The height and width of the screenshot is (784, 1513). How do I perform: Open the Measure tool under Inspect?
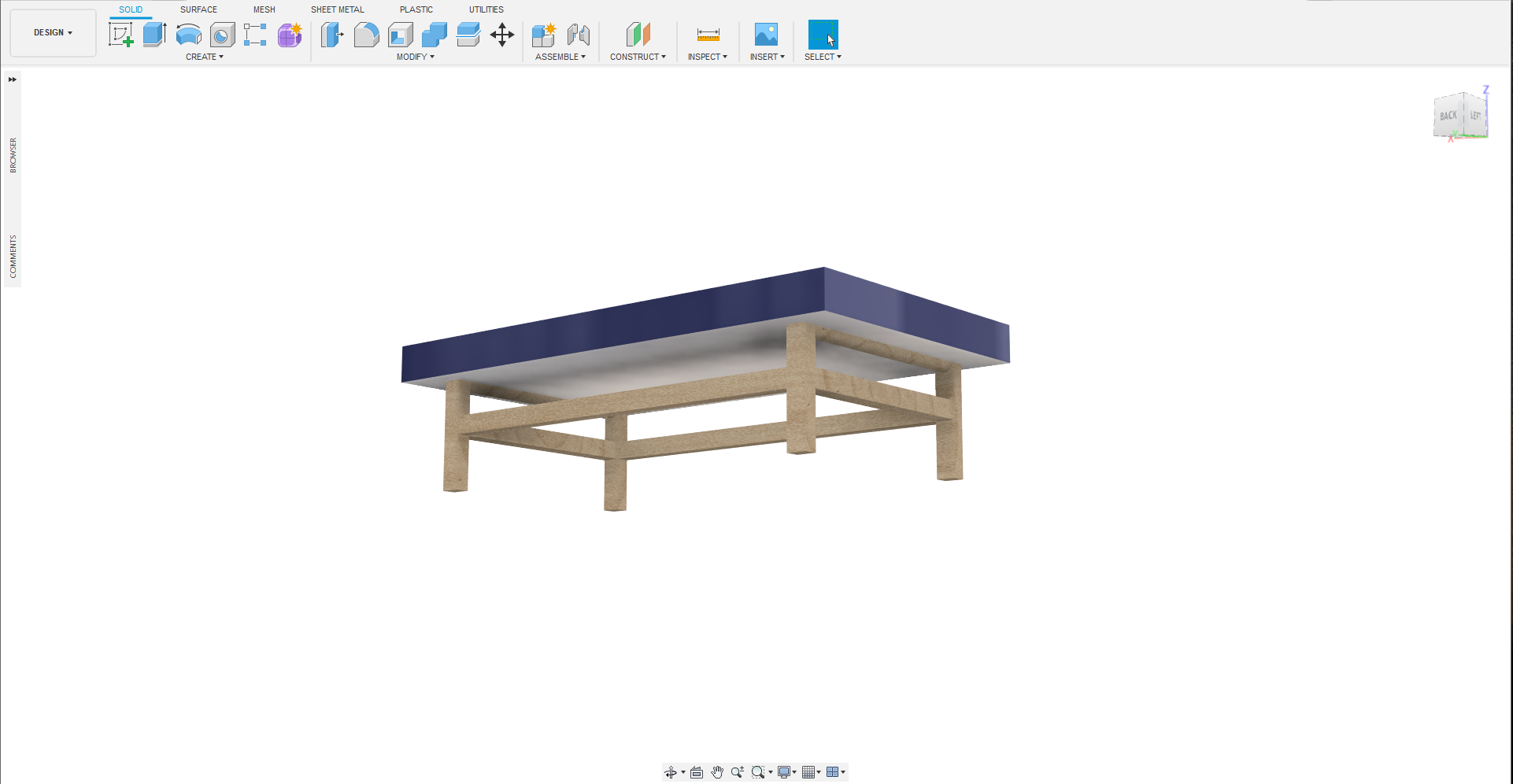(707, 35)
